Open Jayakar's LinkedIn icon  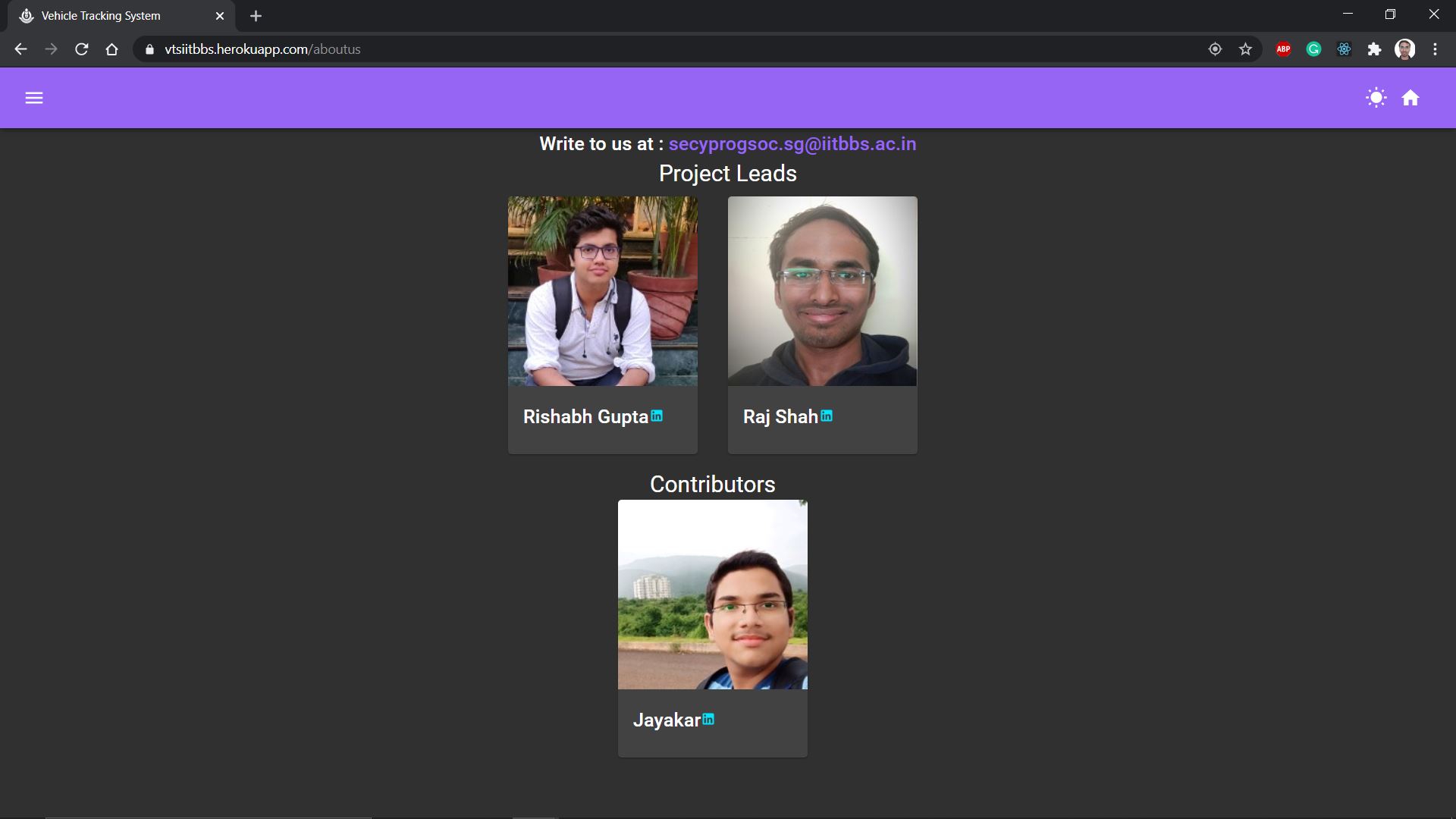click(708, 719)
